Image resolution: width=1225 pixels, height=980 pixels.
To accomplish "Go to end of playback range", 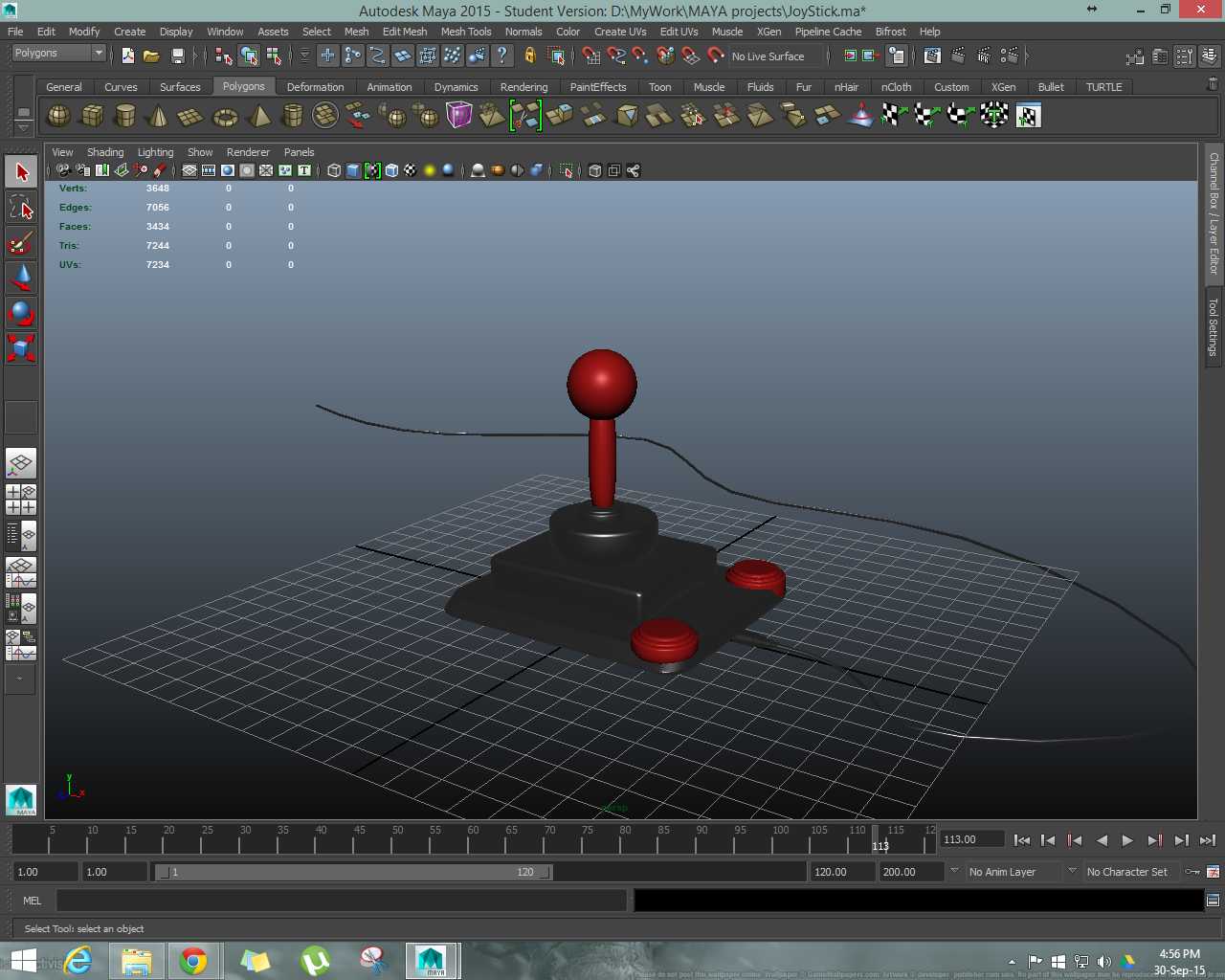I will tap(1208, 840).
